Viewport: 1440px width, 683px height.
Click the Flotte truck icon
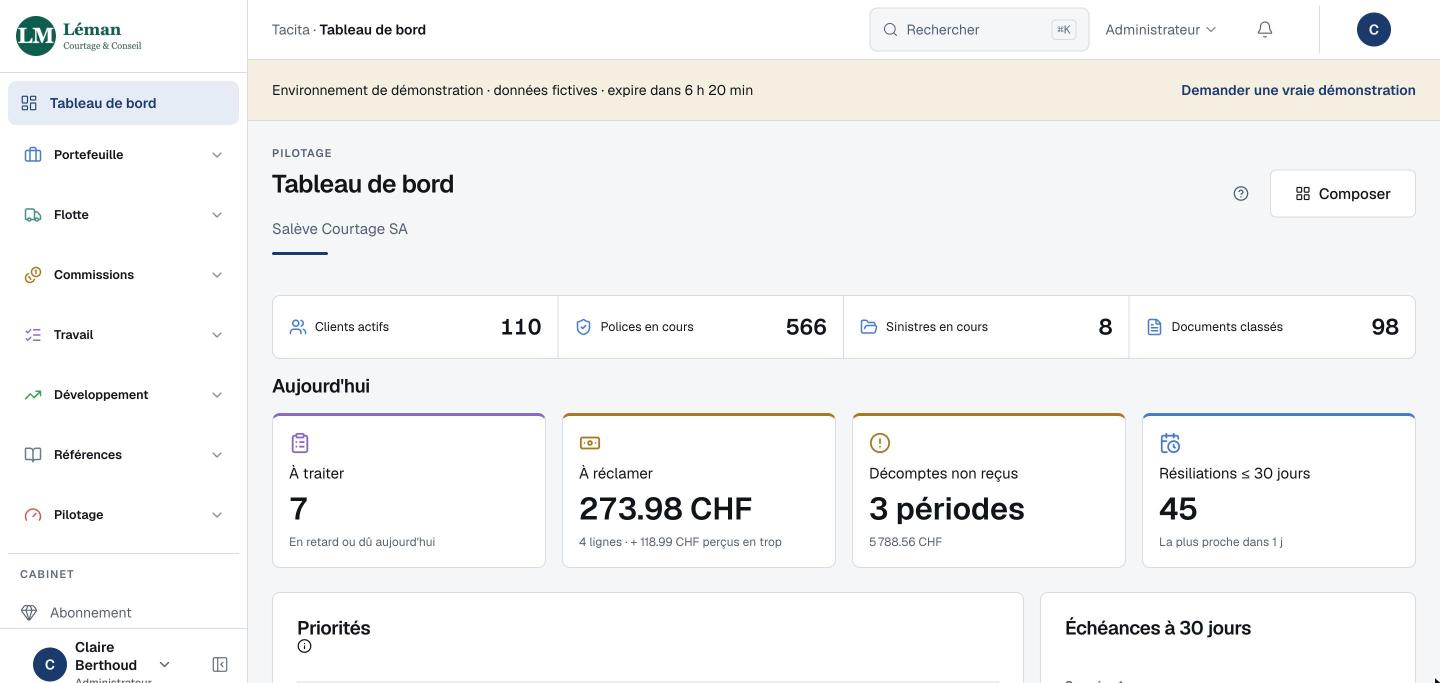[33, 215]
